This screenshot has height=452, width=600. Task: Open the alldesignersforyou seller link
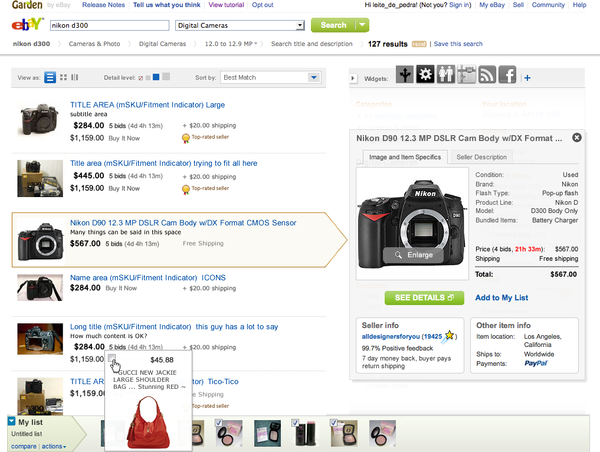391,336
